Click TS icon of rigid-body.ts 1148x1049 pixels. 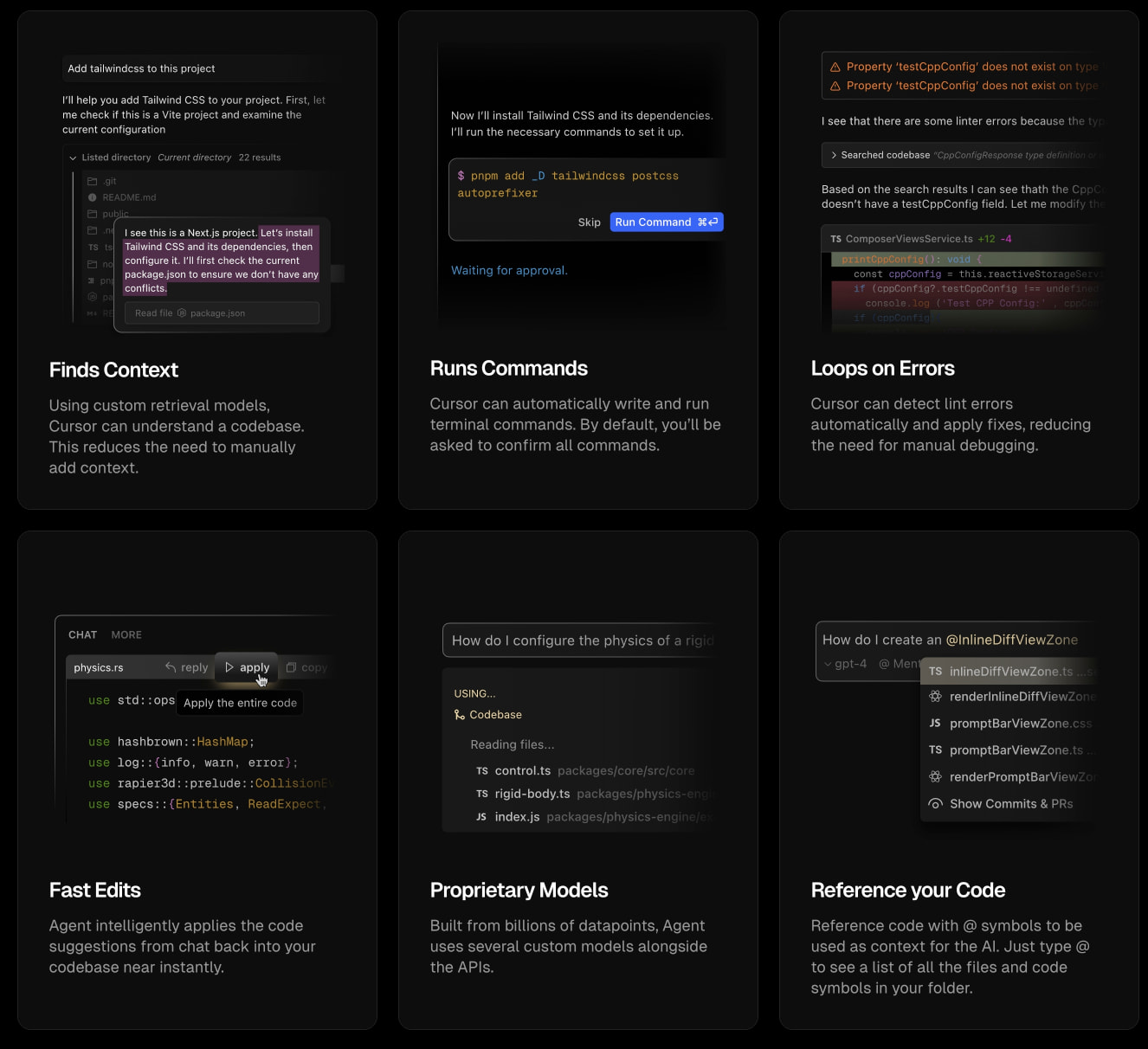482,794
